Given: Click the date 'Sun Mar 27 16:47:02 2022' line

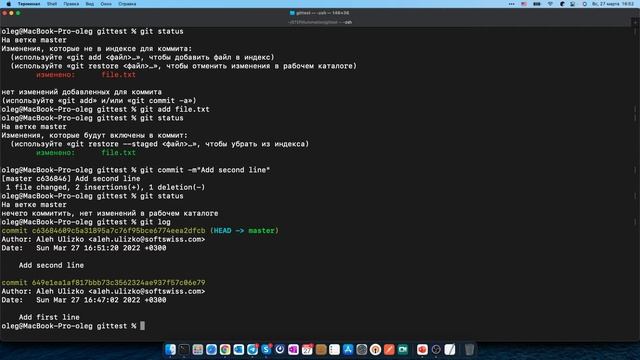Looking at the screenshot, I should pyautogui.click(x=84, y=300).
